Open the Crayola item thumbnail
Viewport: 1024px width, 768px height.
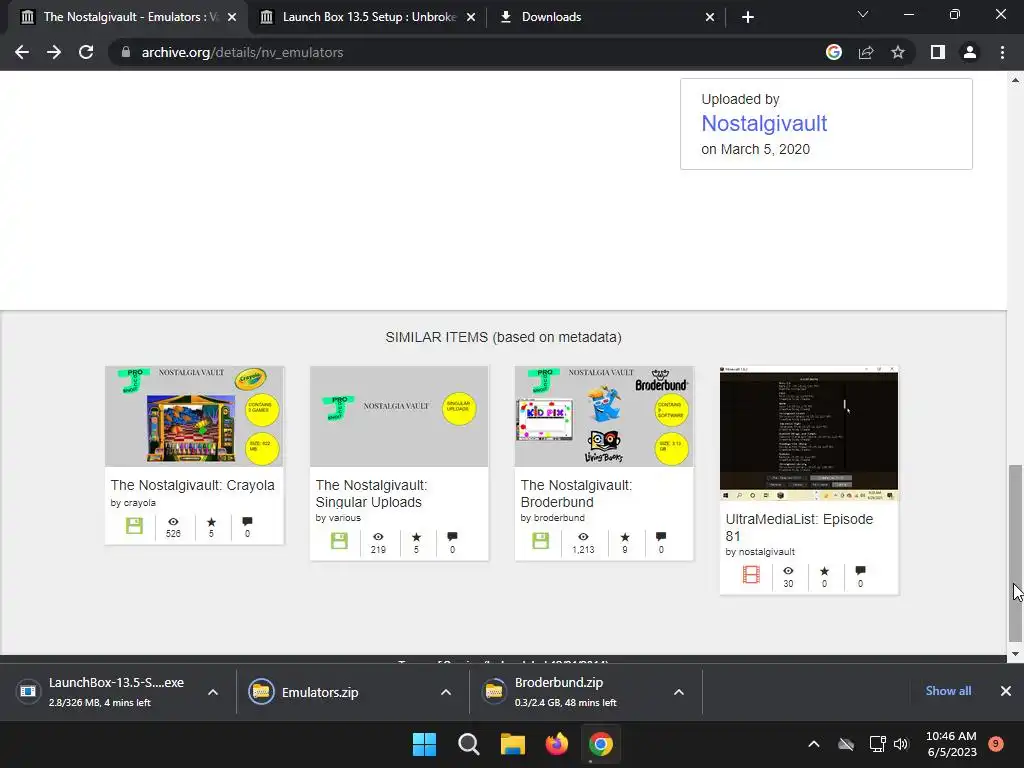[x=194, y=416]
